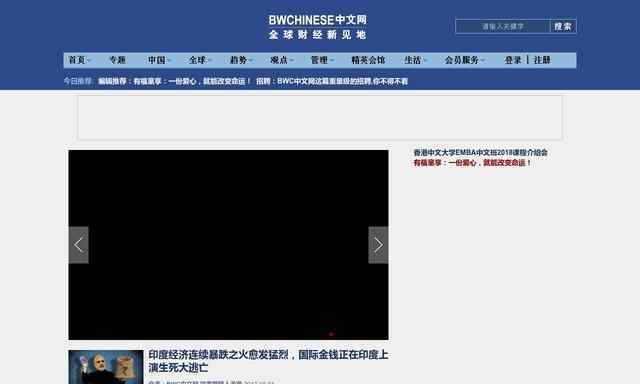The height and width of the screenshot is (384, 640).
Task: Click the search keyword input field
Action: [503, 27]
